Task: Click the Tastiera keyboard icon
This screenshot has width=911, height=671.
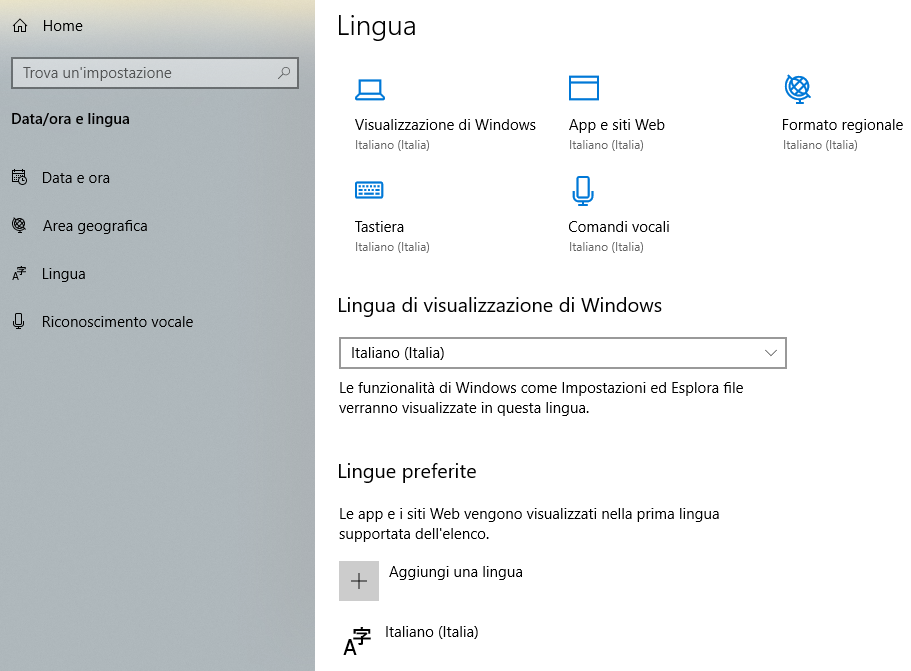Action: click(x=369, y=190)
